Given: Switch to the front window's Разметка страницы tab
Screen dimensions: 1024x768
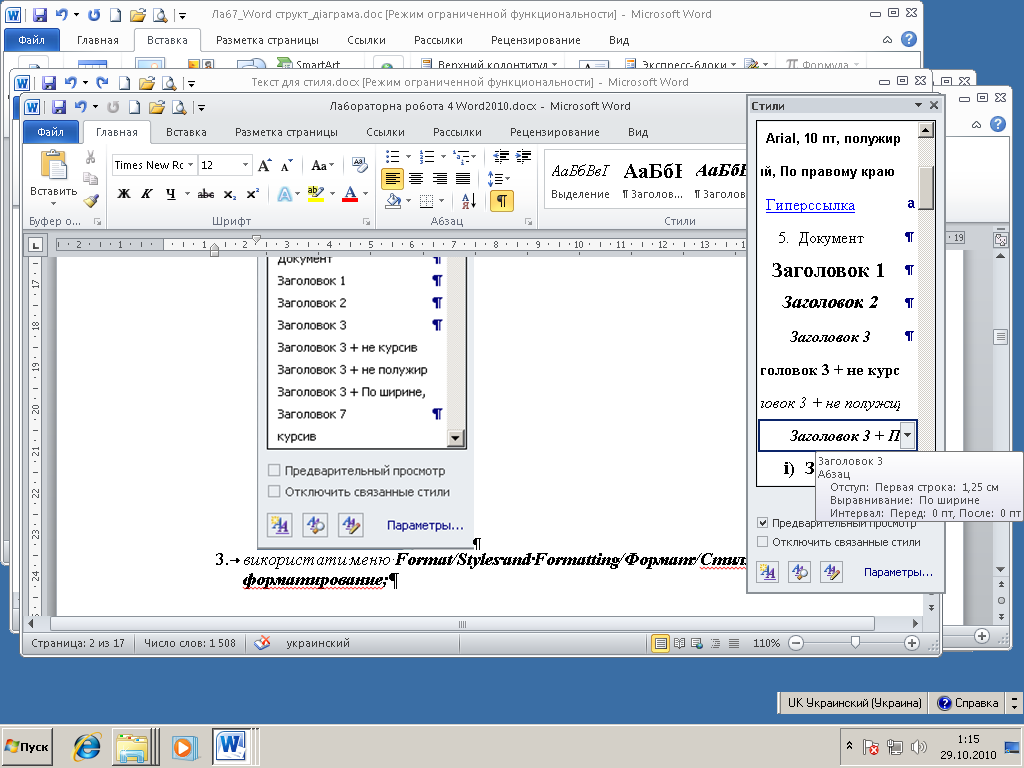Looking at the screenshot, I should 286,132.
